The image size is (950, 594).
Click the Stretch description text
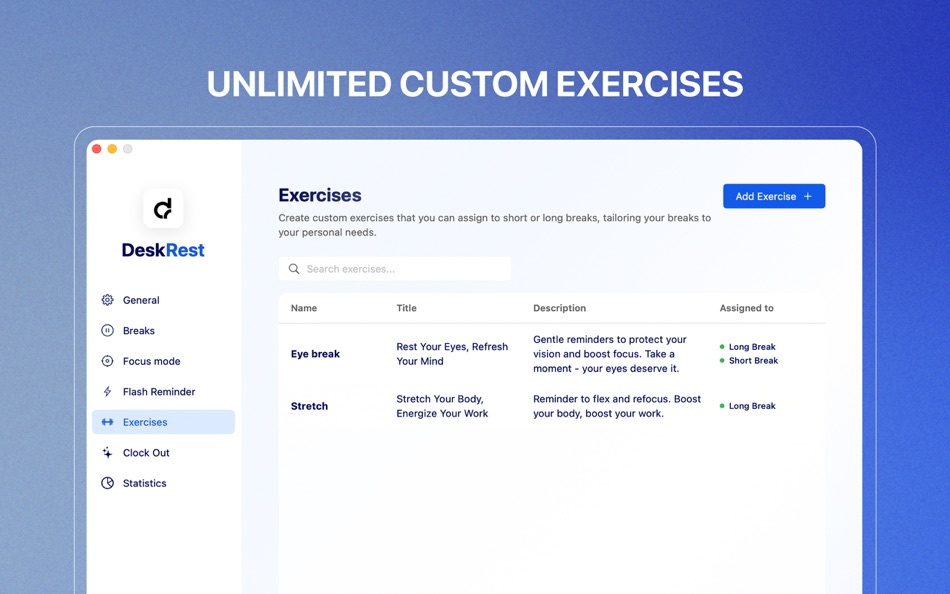(617, 406)
